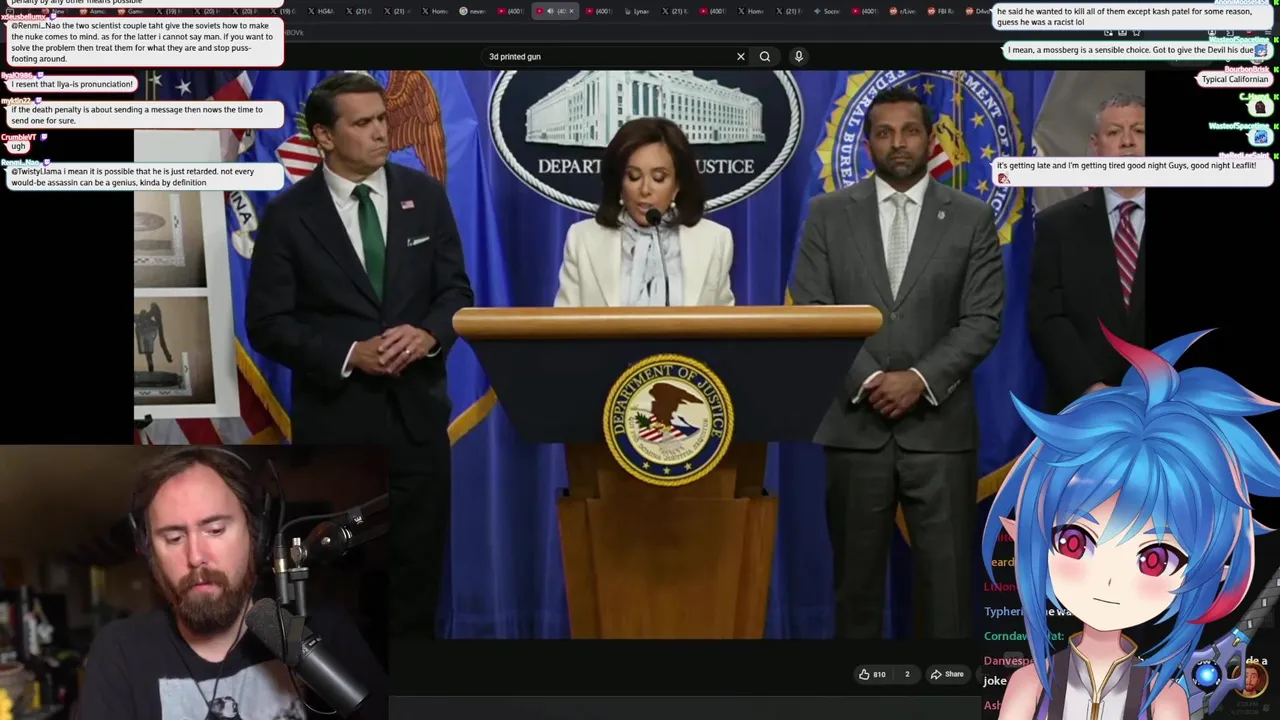Click the dislike count showing 2
This screenshot has width=1280, height=720.
[x=907, y=674]
